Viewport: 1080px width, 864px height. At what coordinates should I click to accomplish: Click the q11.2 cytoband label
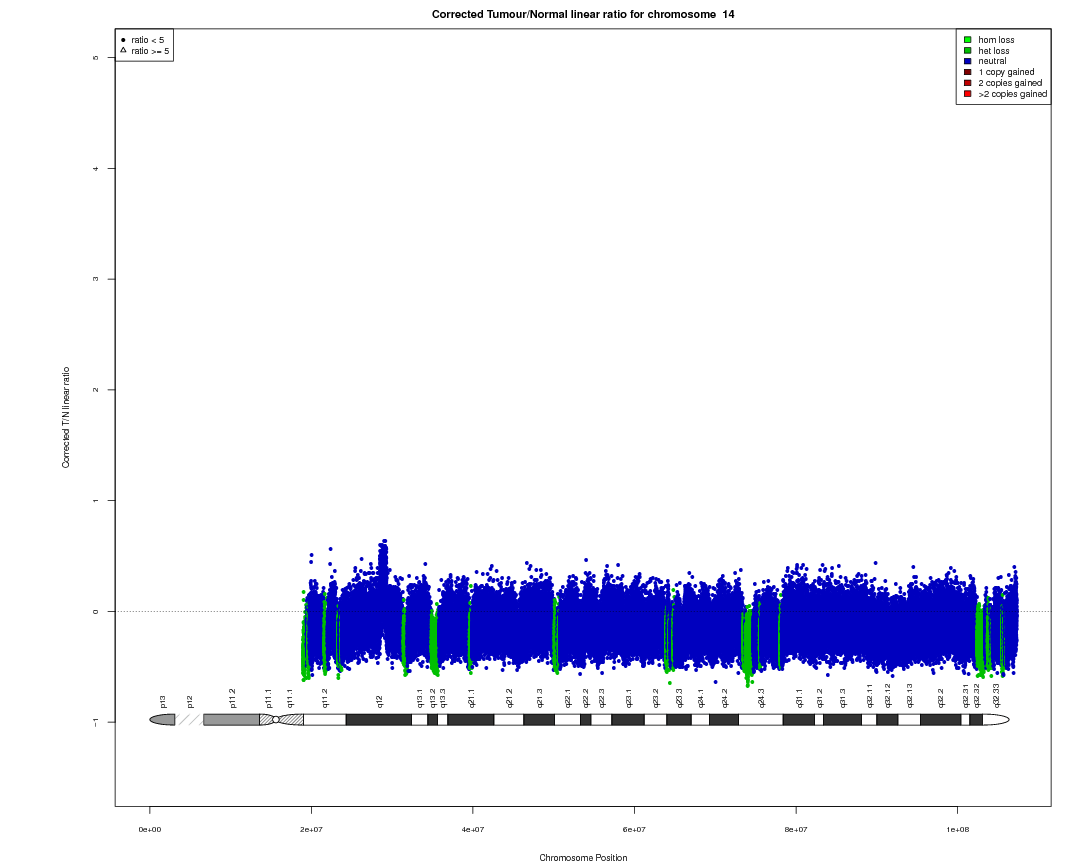(325, 699)
